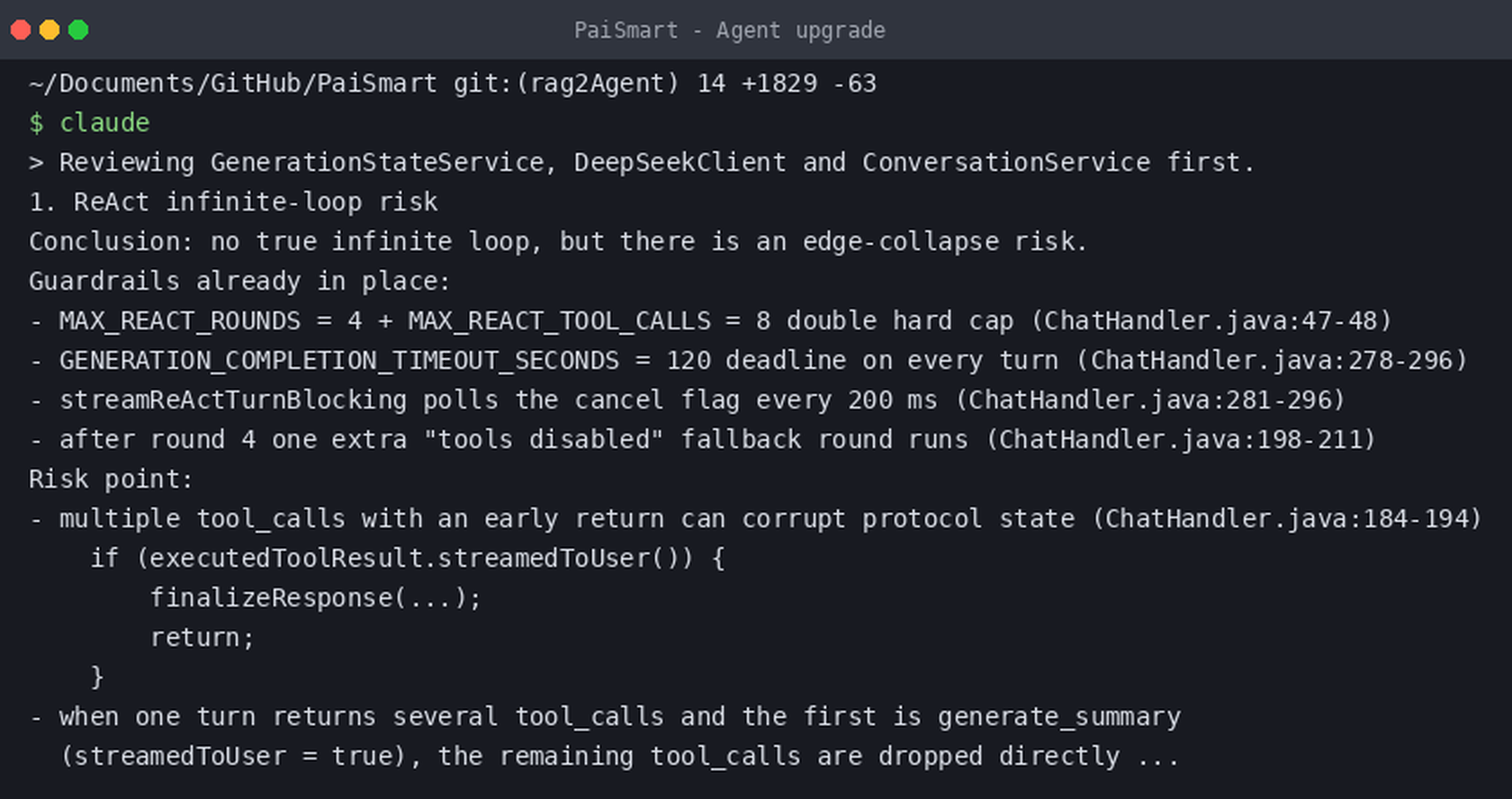Click the path ~/Documents/GitHub/PaiSmart
The width and height of the screenshot is (1512, 799).
coord(233,84)
